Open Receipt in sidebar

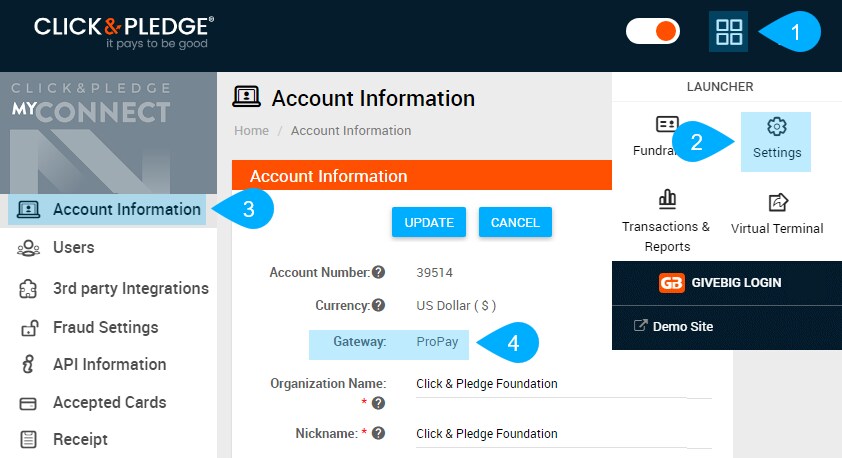tap(80, 439)
